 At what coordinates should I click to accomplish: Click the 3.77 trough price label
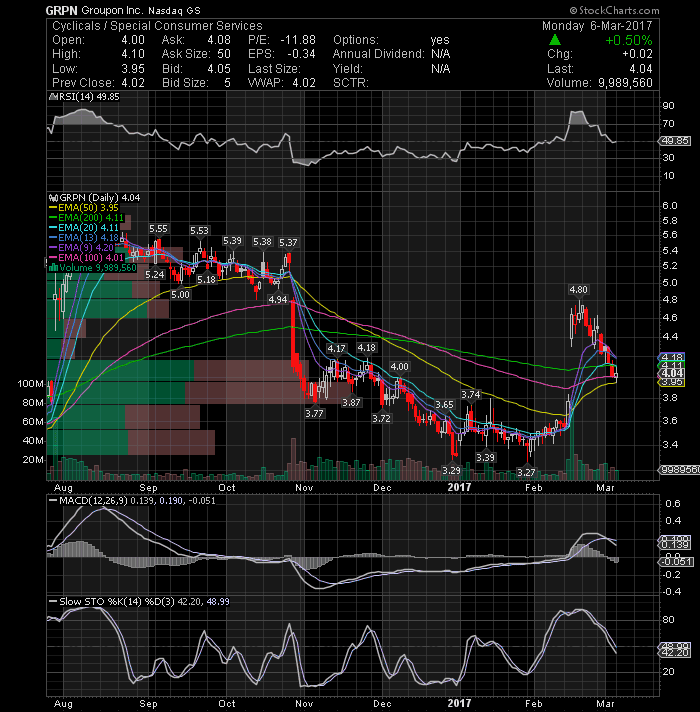(314, 413)
